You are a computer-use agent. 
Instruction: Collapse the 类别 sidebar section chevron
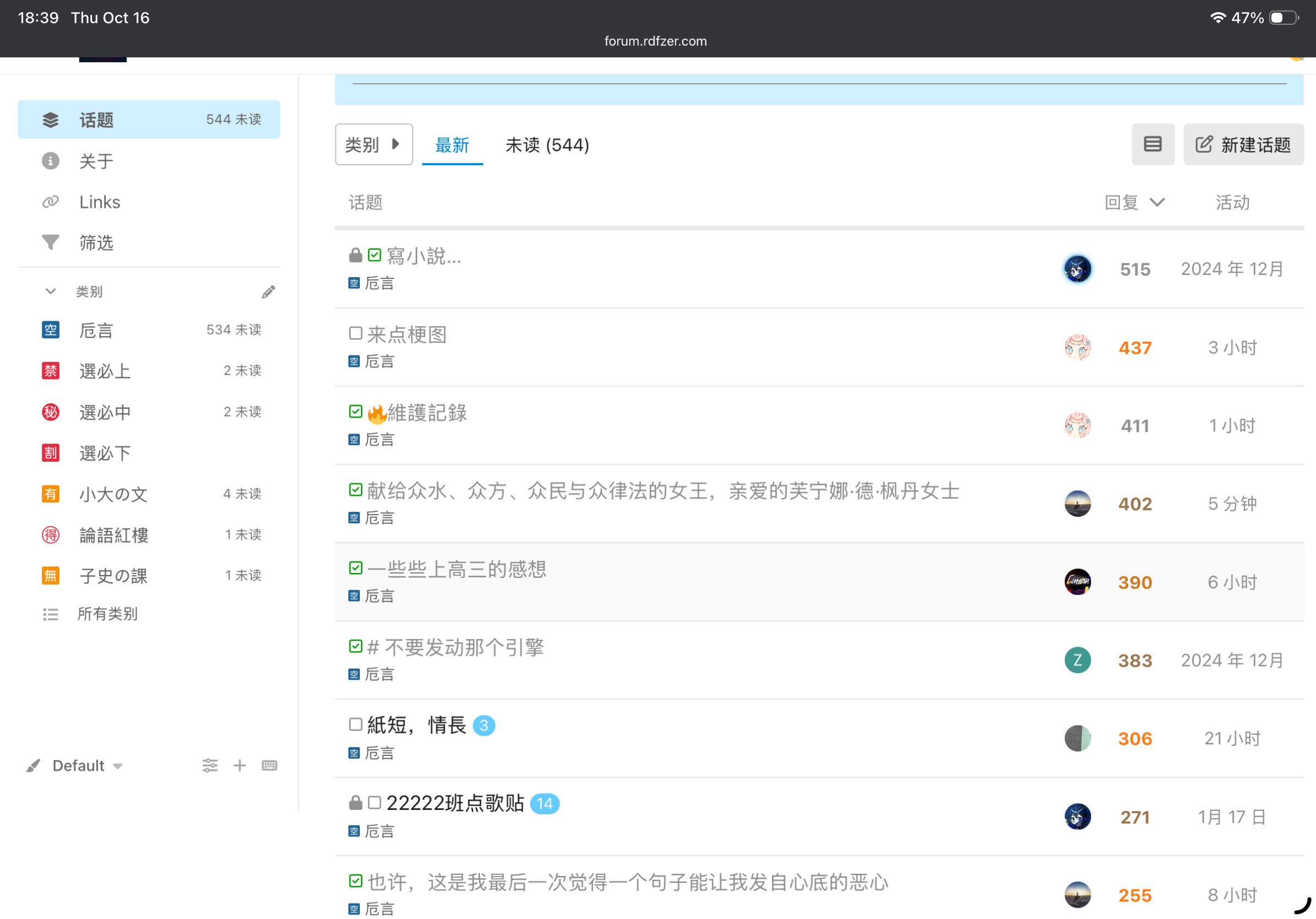51,291
